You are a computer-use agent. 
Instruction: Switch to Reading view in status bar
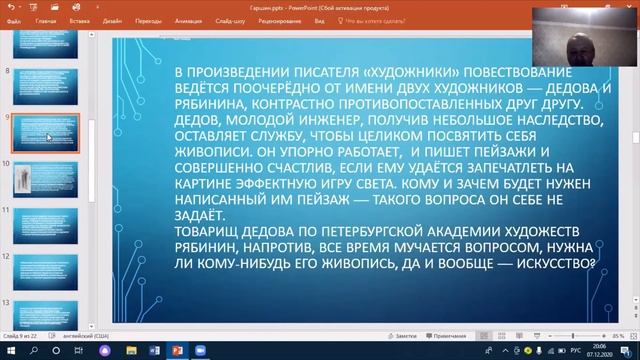click(x=519, y=336)
